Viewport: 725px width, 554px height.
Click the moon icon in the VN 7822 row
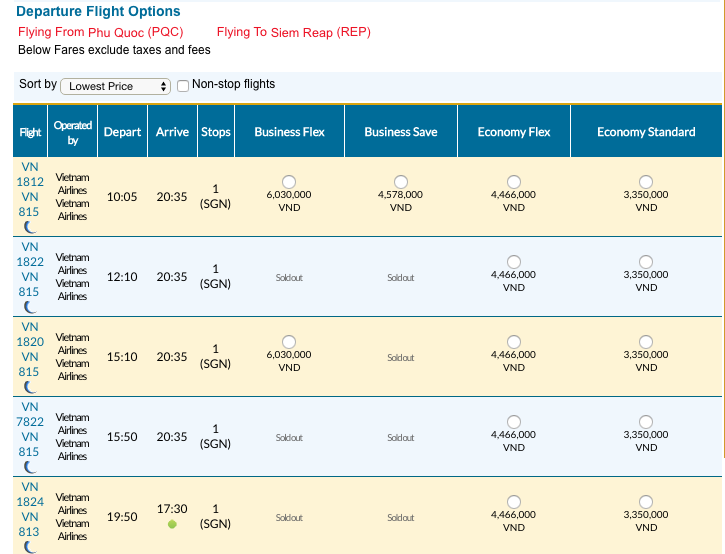tap(30, 467)
